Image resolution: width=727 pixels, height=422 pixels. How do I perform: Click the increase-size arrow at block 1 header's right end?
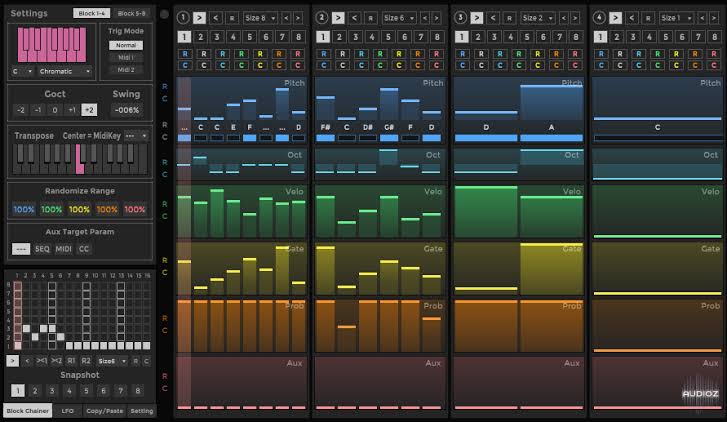tap(298, 18)
